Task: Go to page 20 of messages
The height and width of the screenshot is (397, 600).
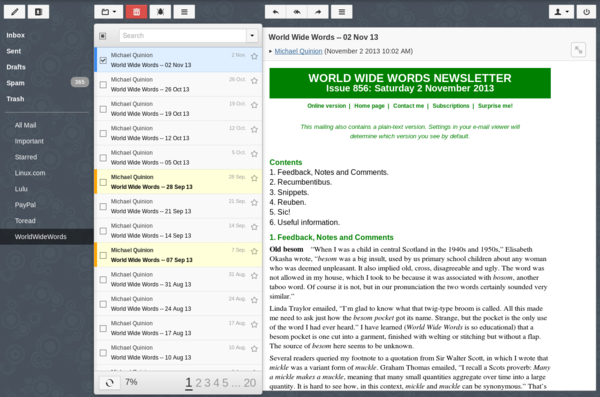Action: (x=250, y=383)
